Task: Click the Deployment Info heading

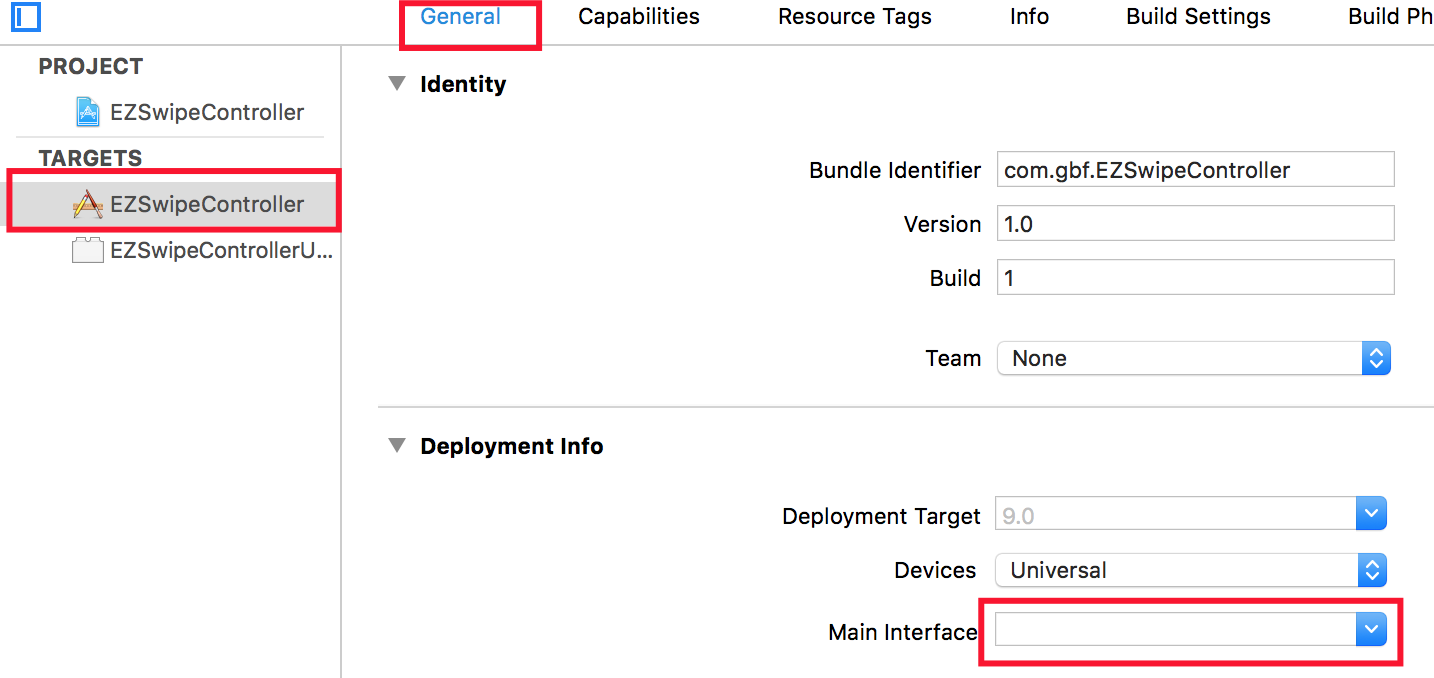Action: pos(512,446)
